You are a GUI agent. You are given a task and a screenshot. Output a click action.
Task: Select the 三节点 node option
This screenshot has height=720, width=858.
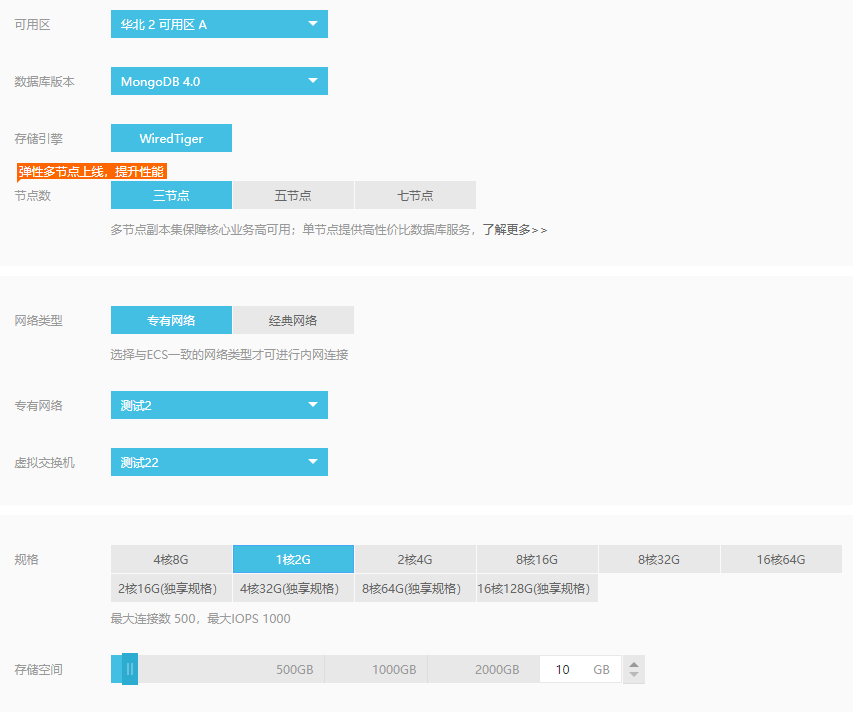tap(171, 195)
